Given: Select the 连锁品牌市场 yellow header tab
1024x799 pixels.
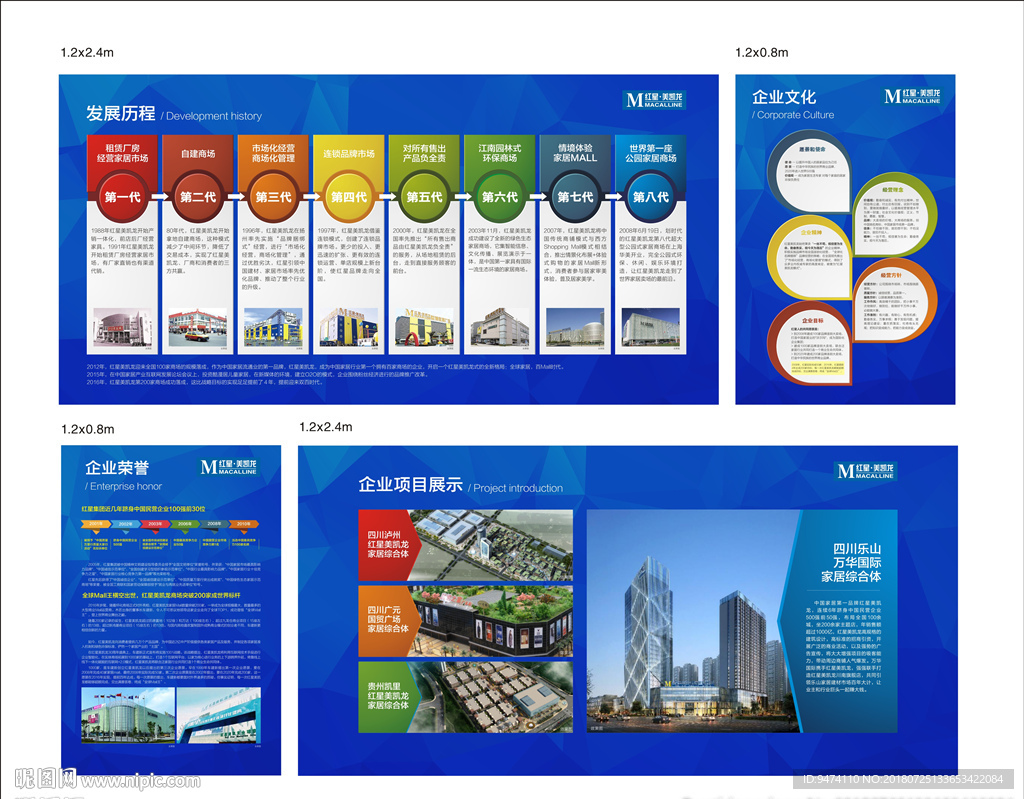Looking at the screenshot, I should coord(348,155).
